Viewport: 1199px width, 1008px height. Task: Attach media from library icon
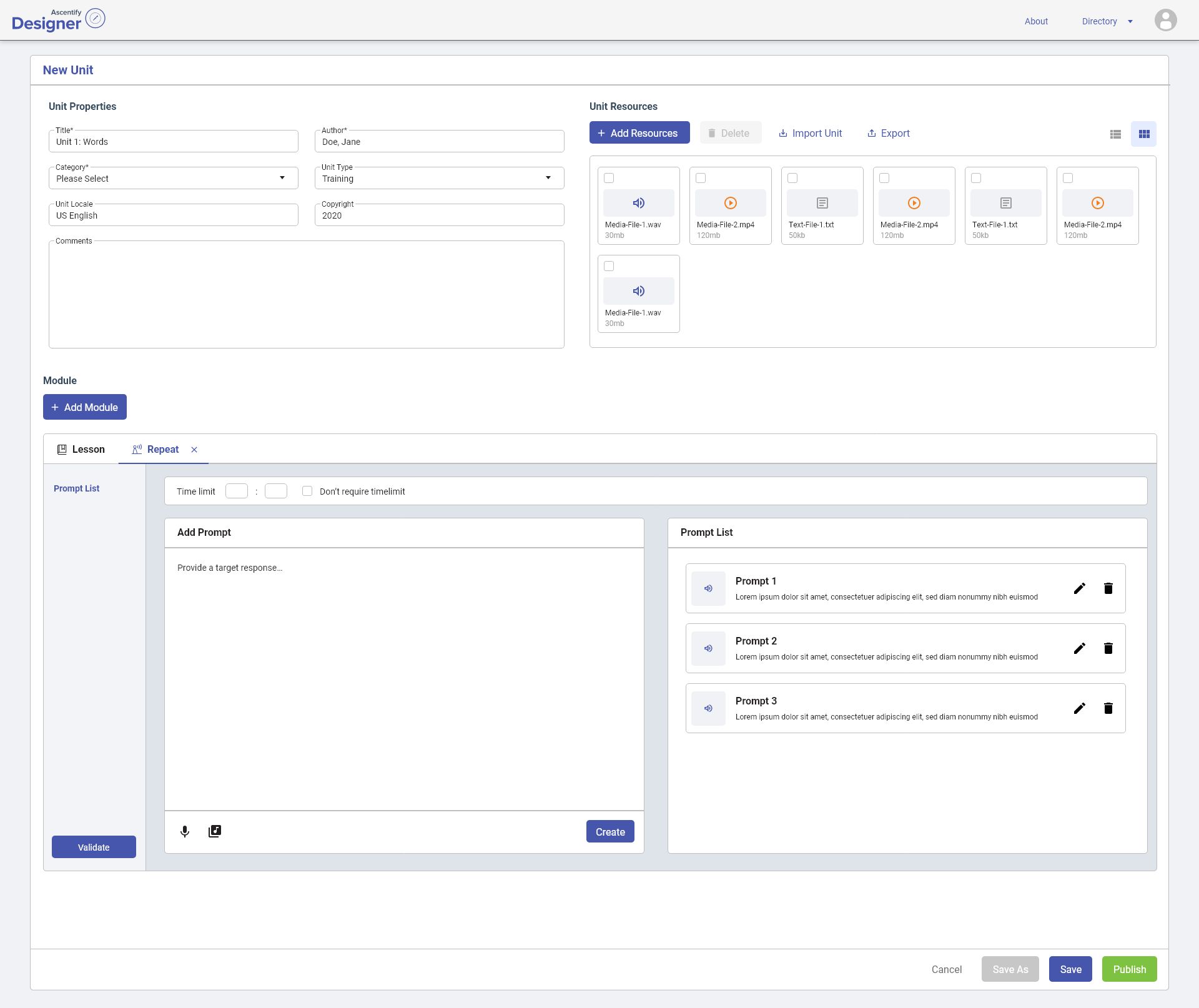coord(215,831)
